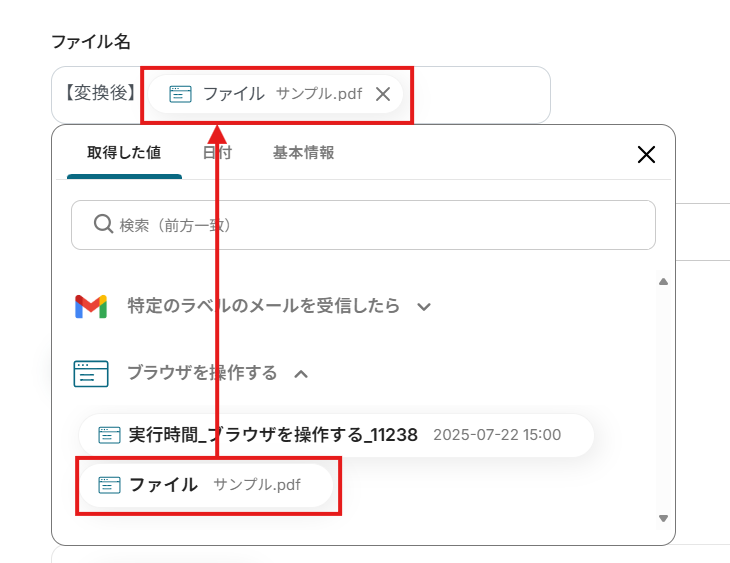730x563 pixels.
Task: Click the scrollbar up arrow
Action: point(663,282)
